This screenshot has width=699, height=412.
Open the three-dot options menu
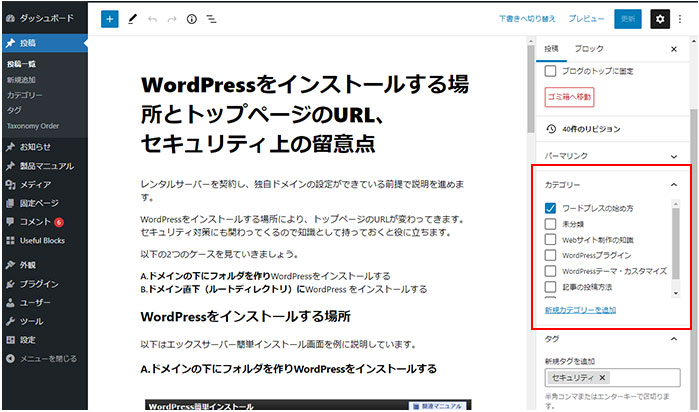680,19
